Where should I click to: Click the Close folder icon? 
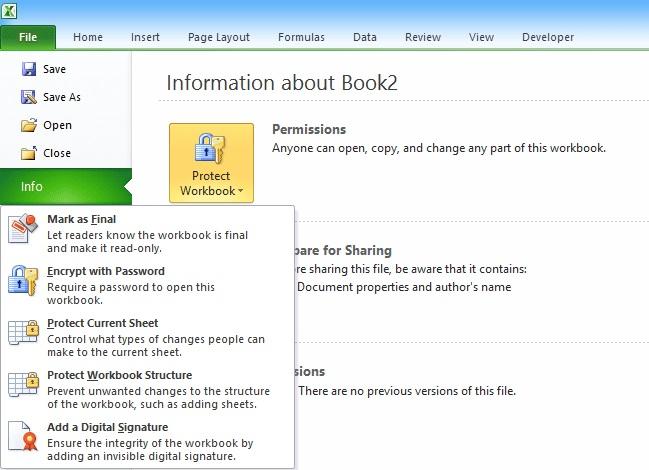tap(29, 153)
